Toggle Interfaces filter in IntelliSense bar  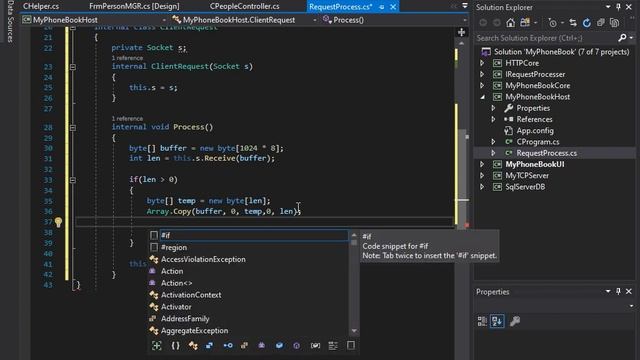tap(228, 346)
